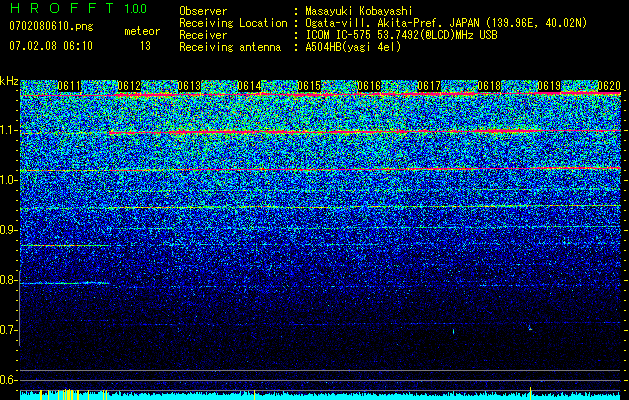Screen dimensions: 629x400
Task: Select the meteor count 13
Action: pyautogui.click(x=145, y=46)
